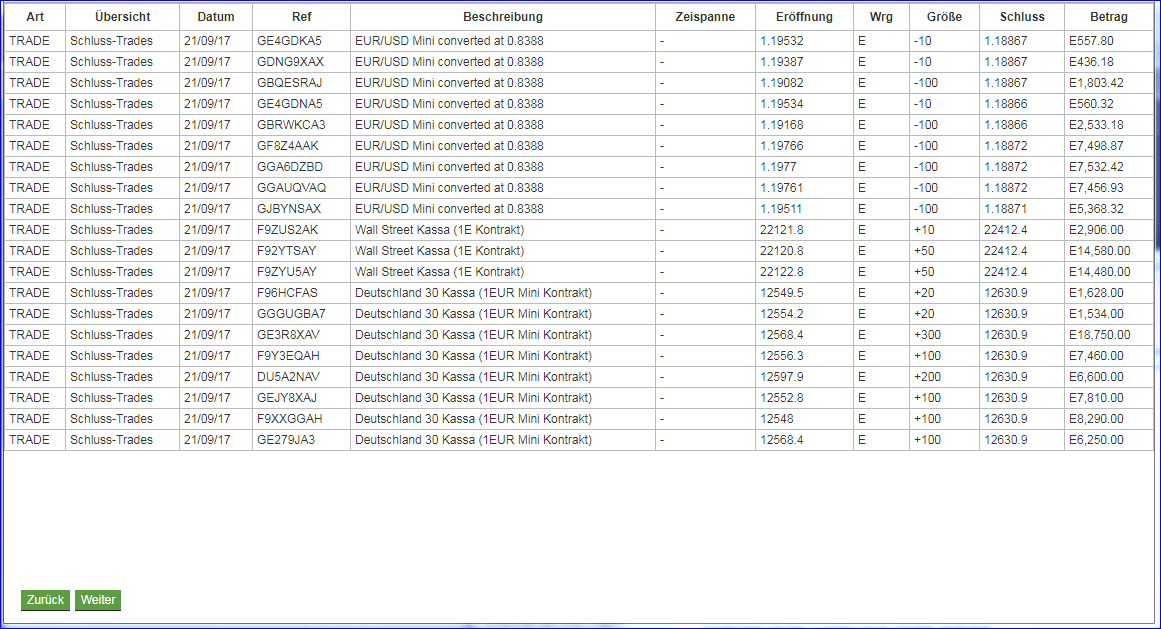Select reference GBRWKCA3
This screenshot has width=1161, height=629.
[x=291, y=125]
